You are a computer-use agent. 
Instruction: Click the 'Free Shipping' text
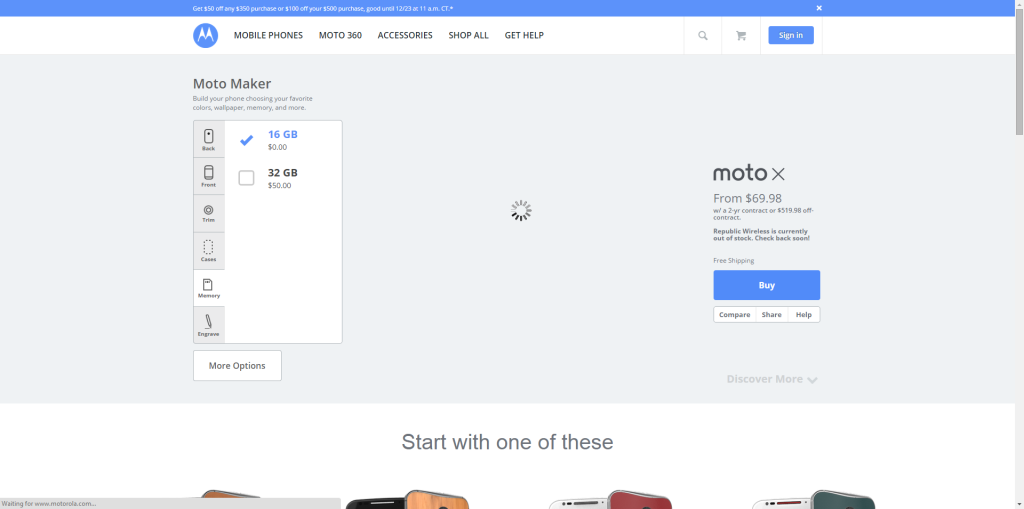(733, 260)
